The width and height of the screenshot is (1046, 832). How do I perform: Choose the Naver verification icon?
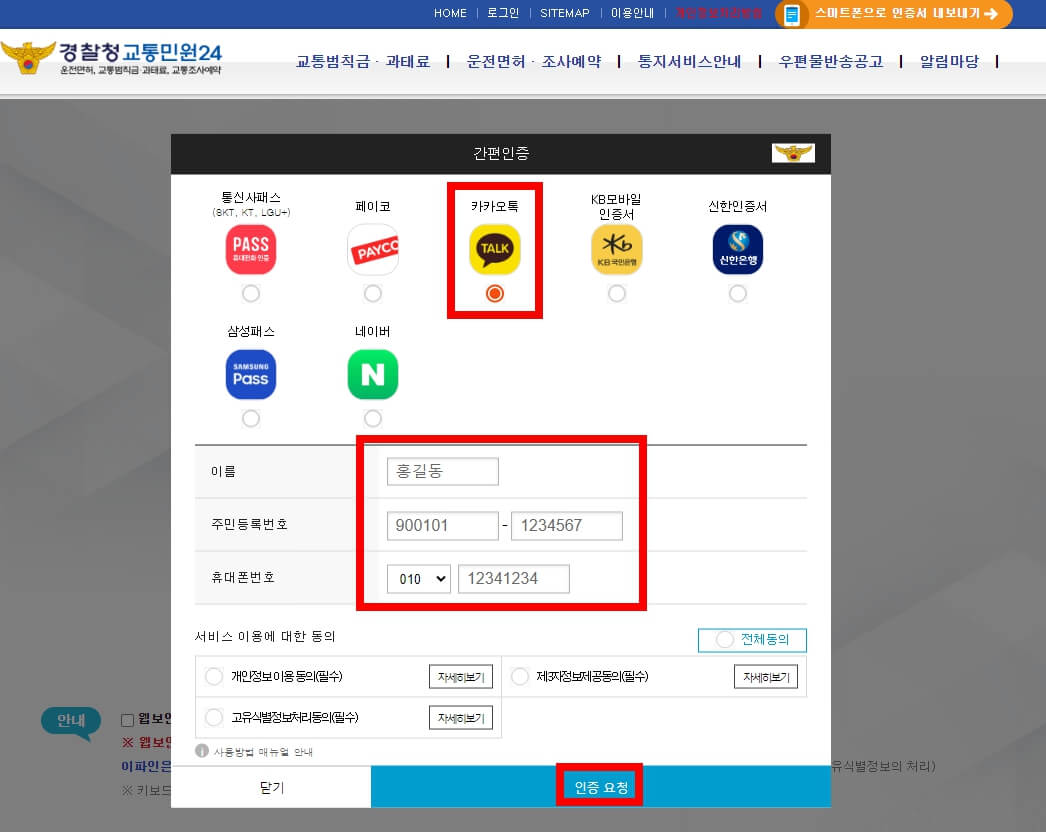pyautogui.click(x=372, y=374)
